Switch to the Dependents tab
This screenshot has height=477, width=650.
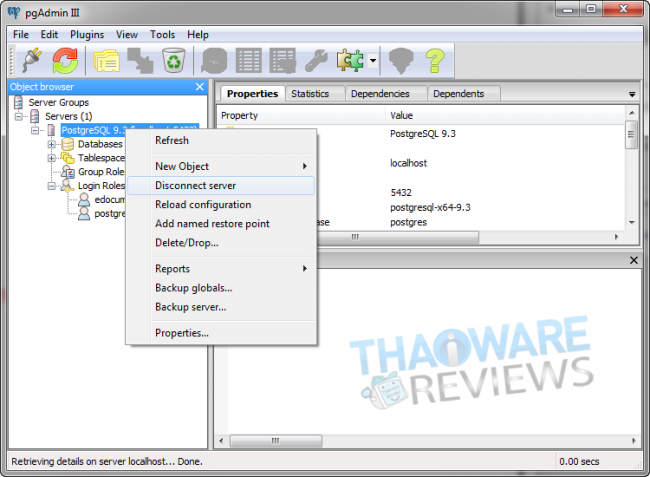click(463, 94)
